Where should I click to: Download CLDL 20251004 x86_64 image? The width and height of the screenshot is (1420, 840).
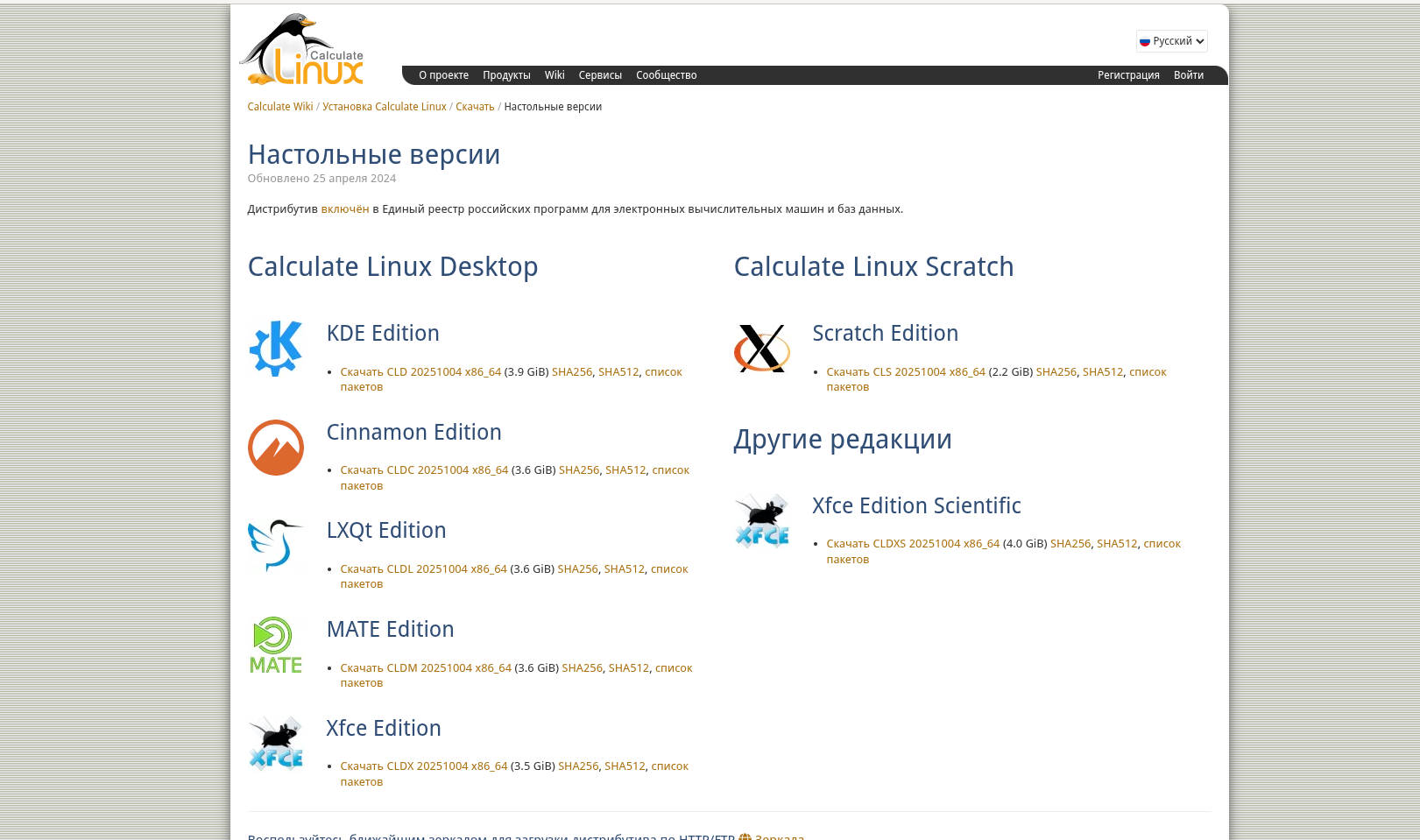423,569
